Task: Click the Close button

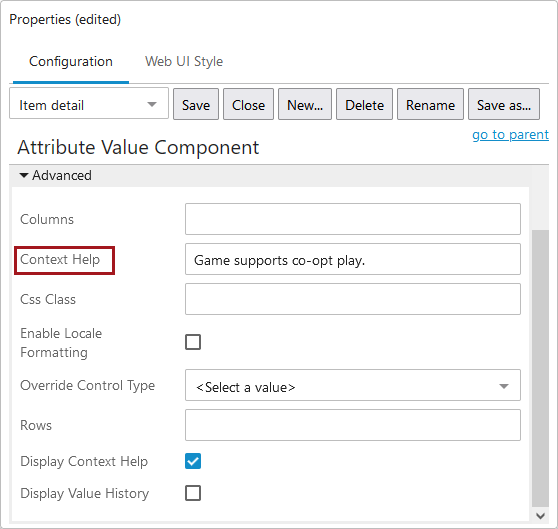Action: [x=248, y=104]
